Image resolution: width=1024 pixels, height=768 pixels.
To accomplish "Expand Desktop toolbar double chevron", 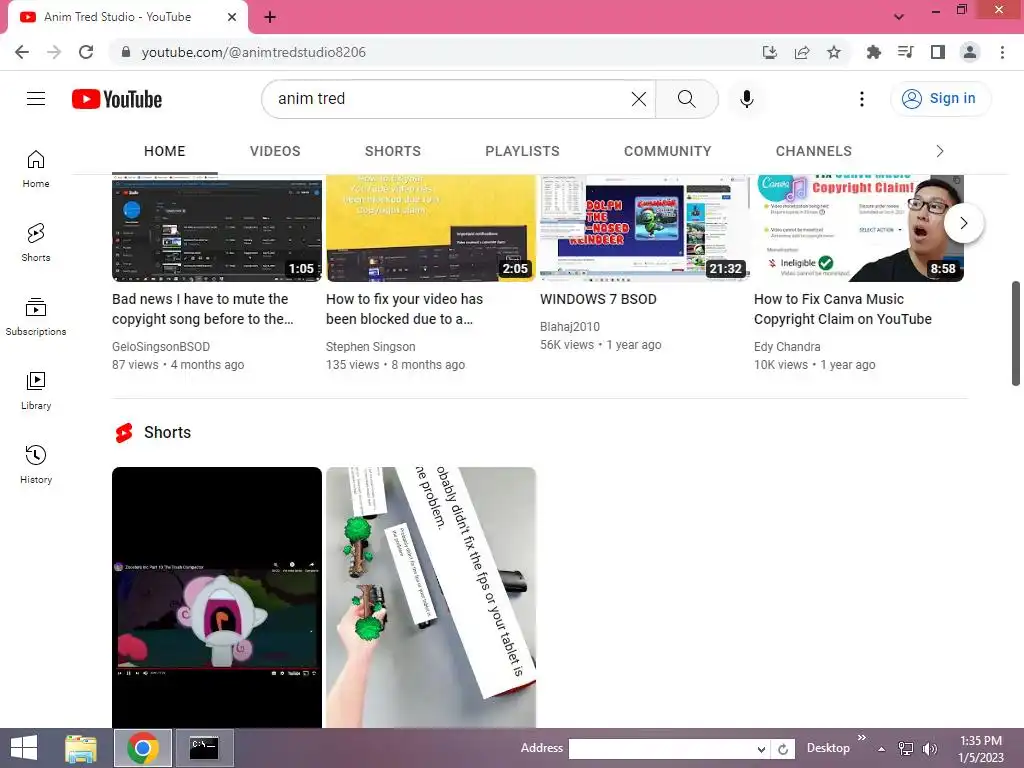I will coord(861,737).
